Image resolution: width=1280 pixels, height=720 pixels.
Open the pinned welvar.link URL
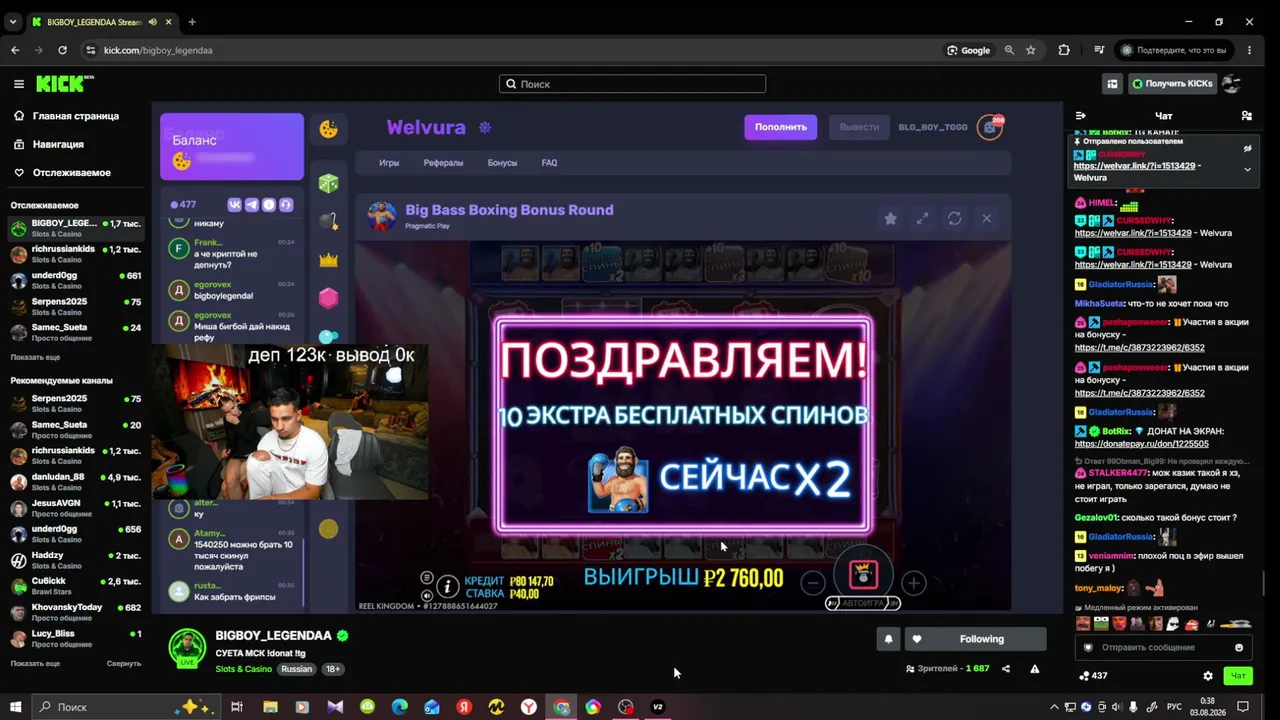(1135, 166)
